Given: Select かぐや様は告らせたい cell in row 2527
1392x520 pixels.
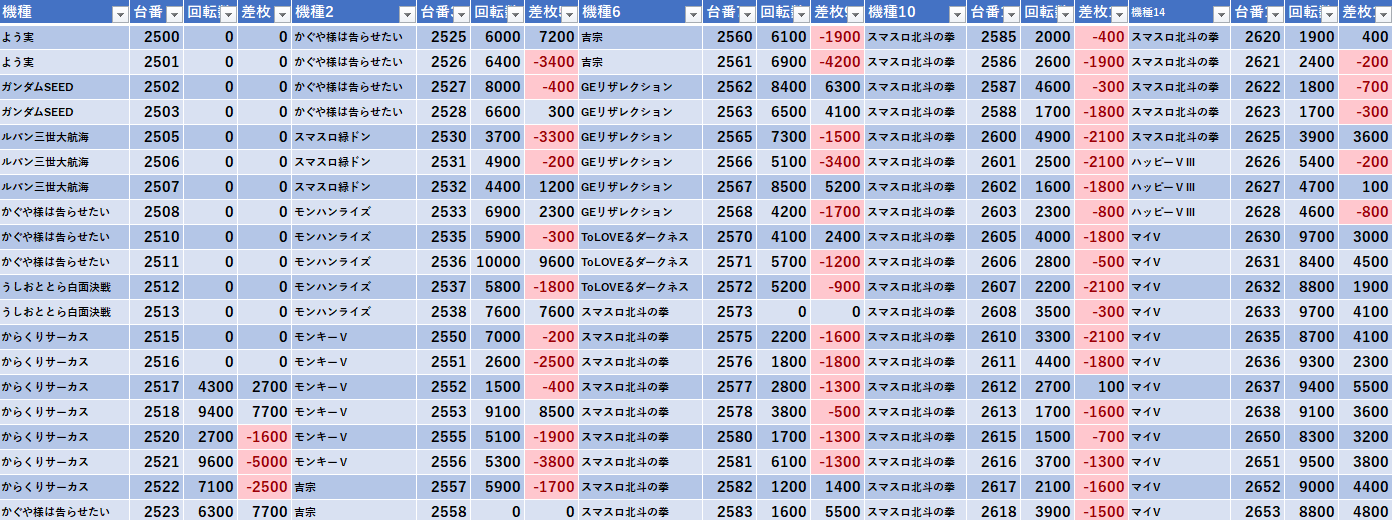Looking at the screenshot, I should [x=354, y=87].
